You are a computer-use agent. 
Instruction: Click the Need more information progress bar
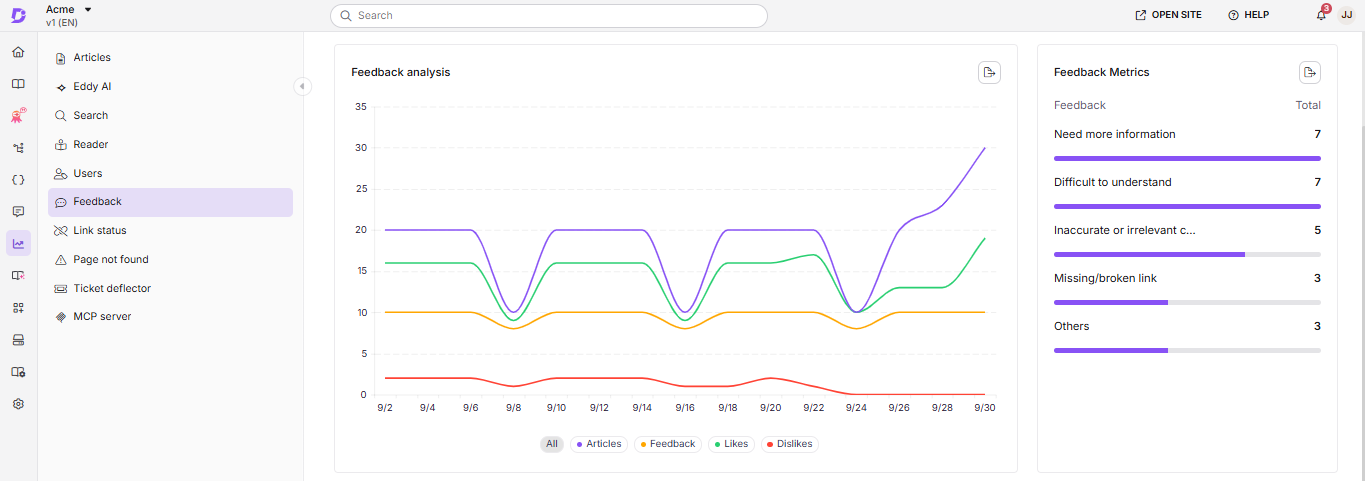(x=1187, y=158)
